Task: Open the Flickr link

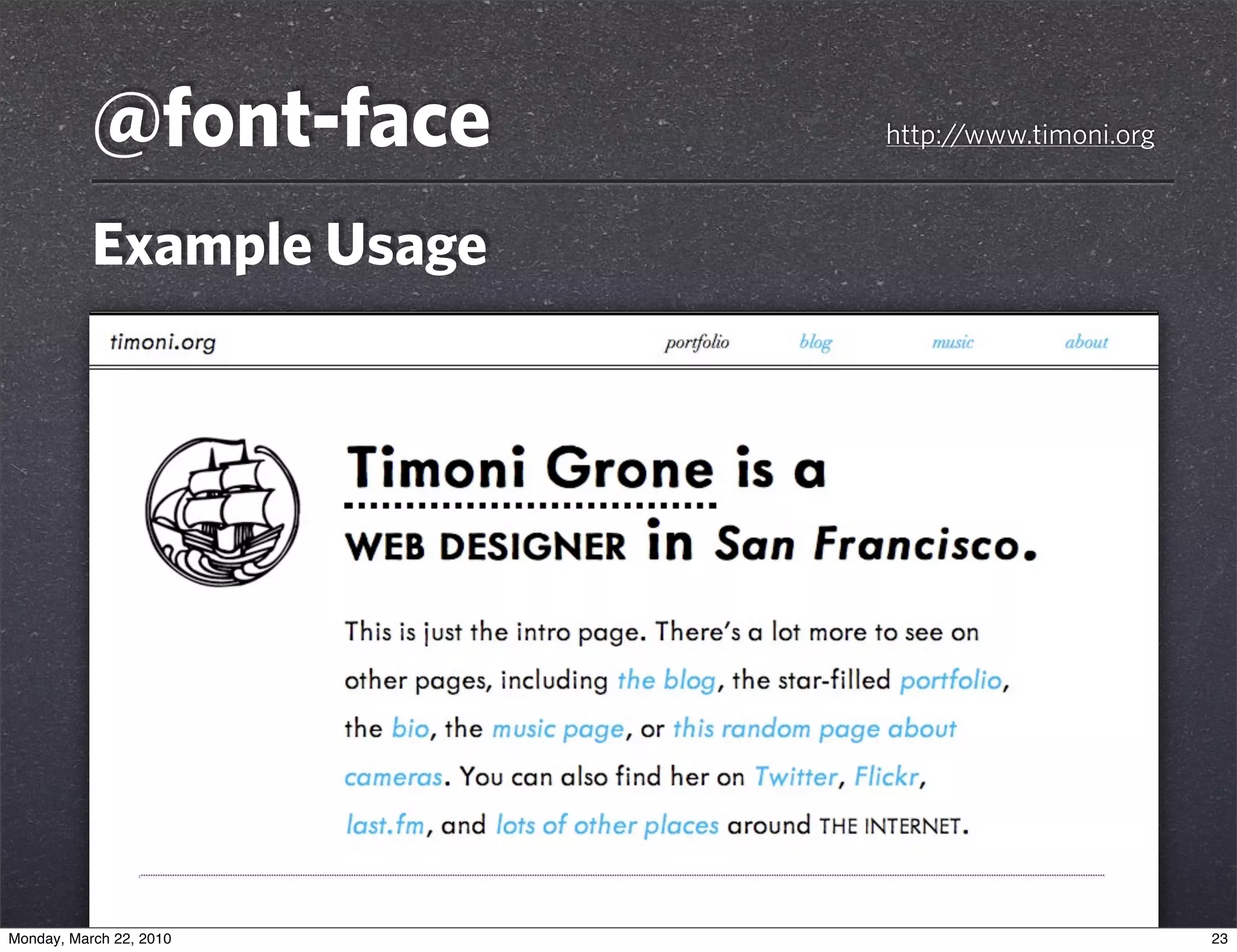Action: coord(886,777)
